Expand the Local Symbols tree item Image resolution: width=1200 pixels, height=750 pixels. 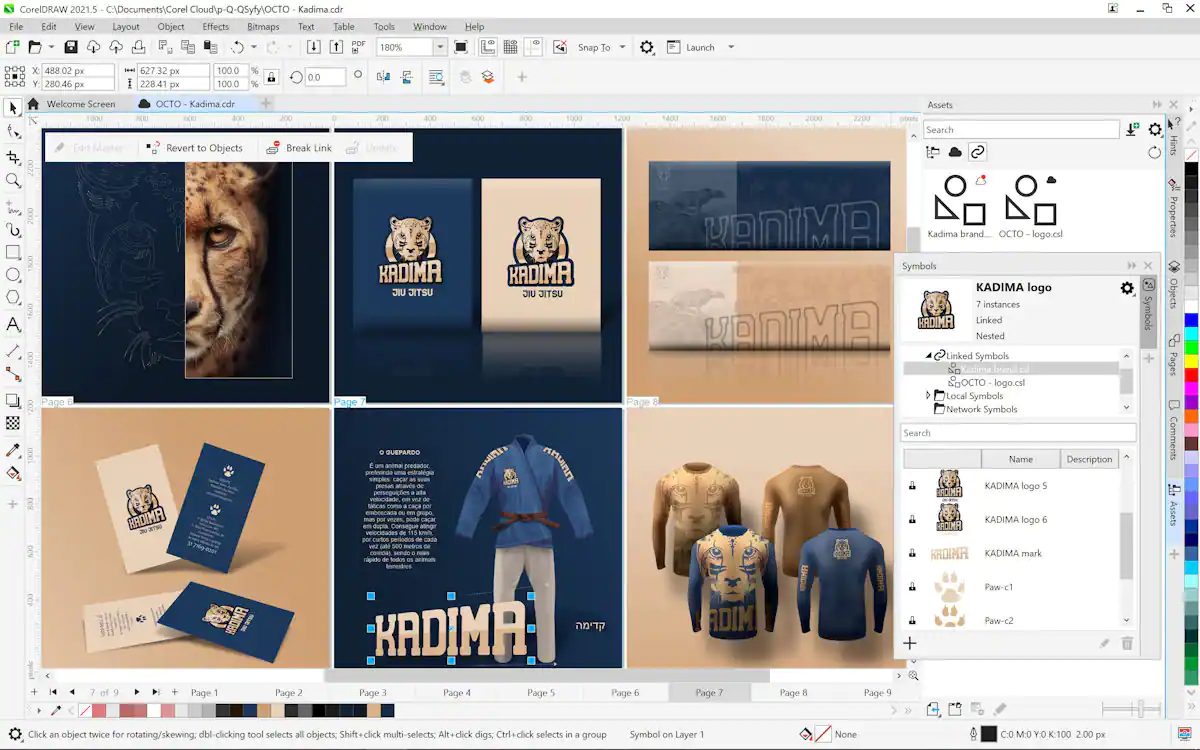coord(928,395)
